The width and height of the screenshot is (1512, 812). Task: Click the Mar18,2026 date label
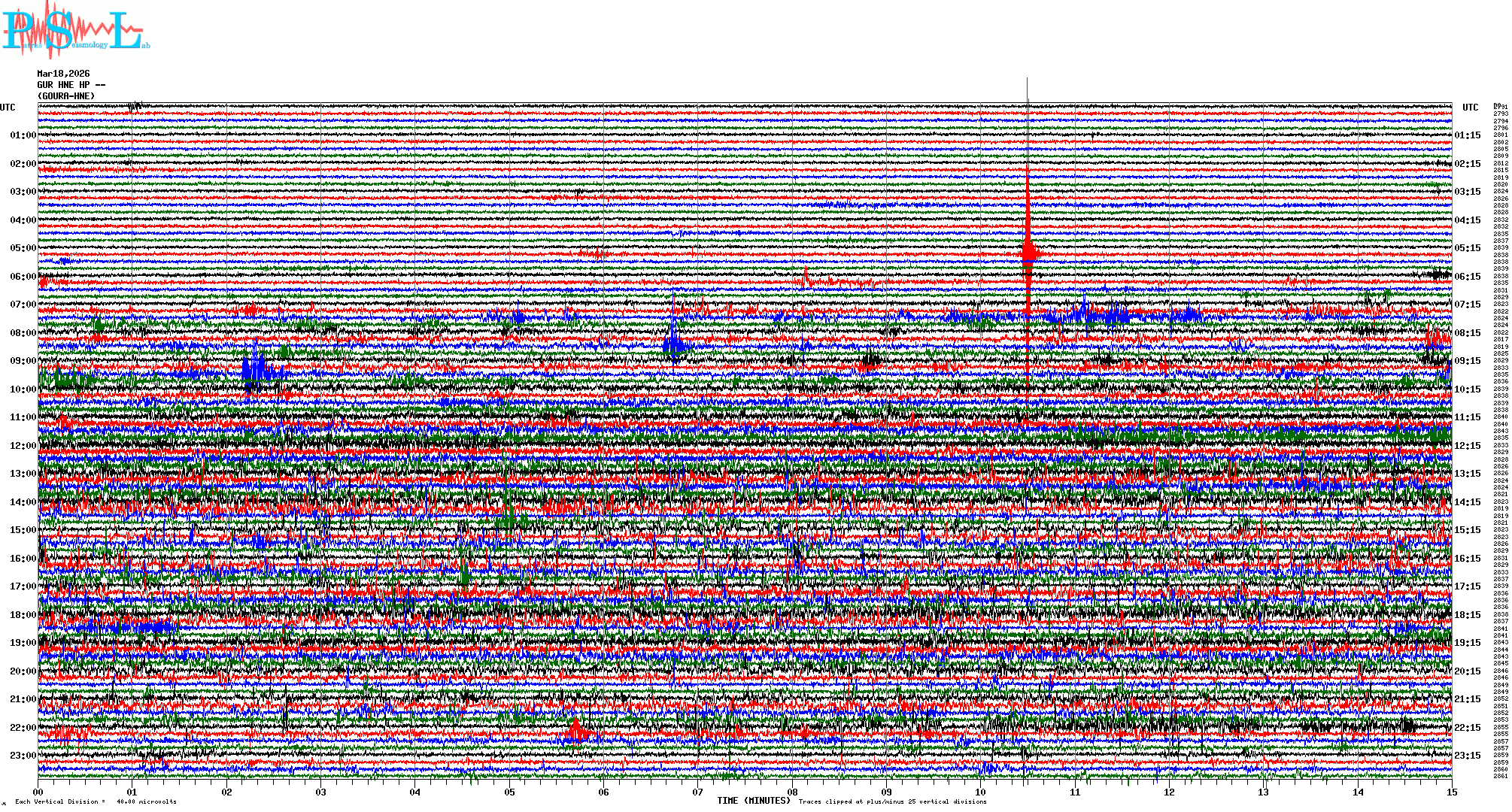click(63, 74)
